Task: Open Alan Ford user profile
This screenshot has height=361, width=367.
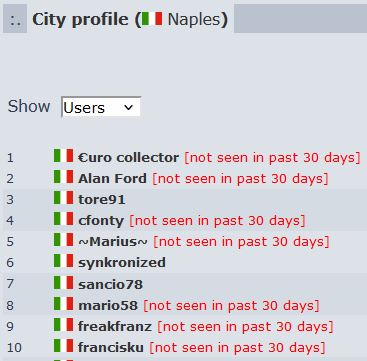Action: (x=112, y=178)
